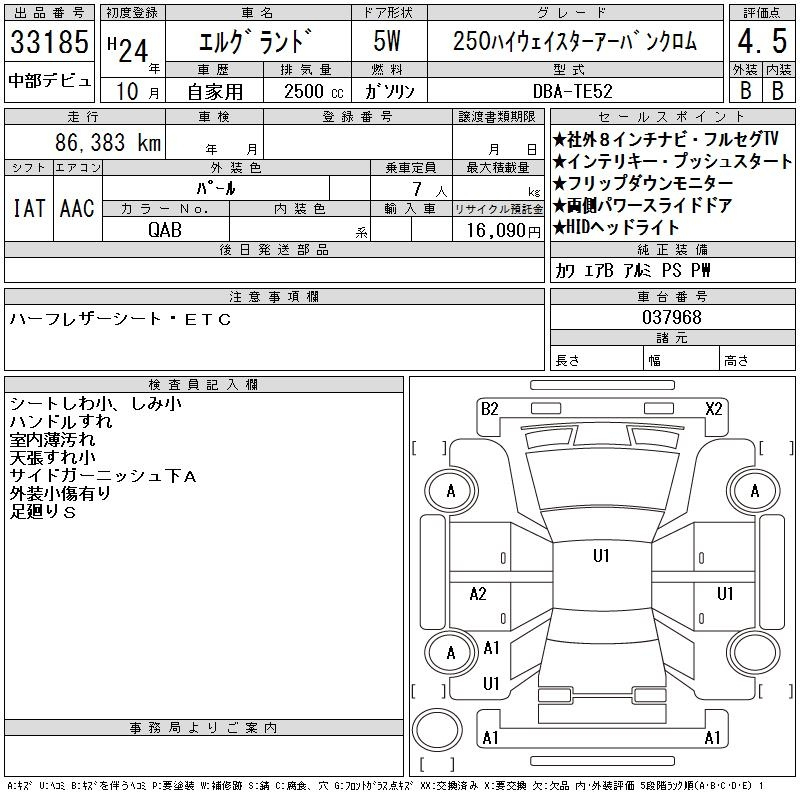
Task: Click the top-right wheel circle marked A
Action: coord(754,491)
